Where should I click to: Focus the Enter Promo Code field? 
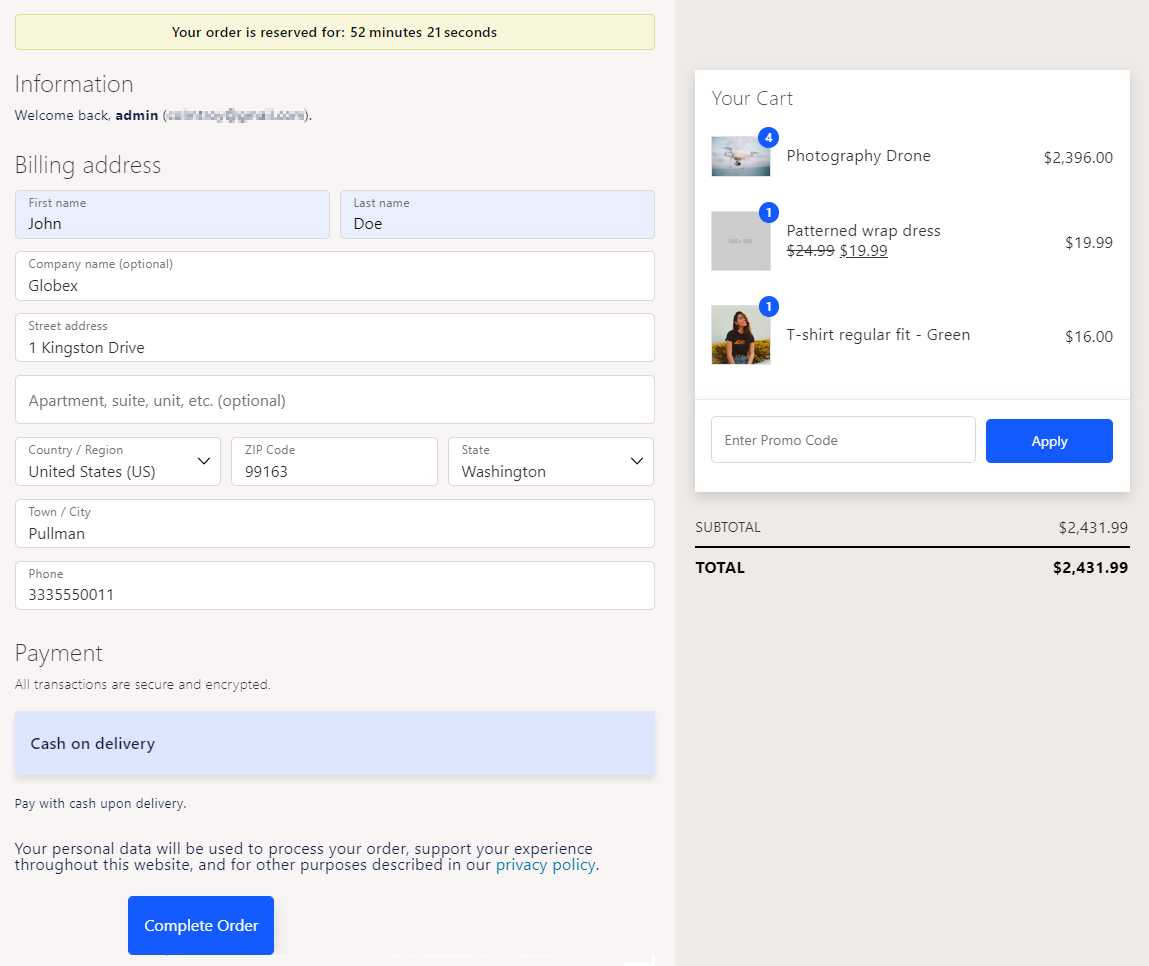click(843, 440)
